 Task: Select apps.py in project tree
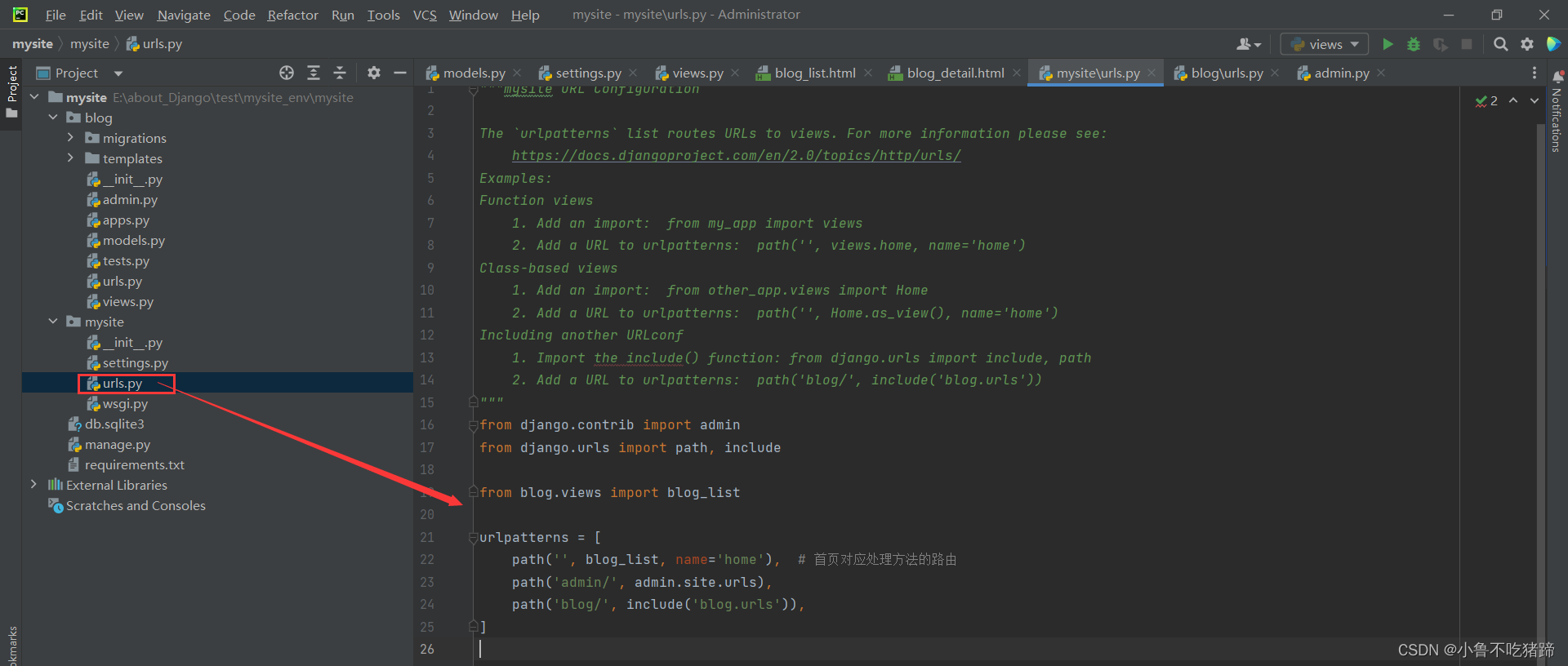[118, 220]
